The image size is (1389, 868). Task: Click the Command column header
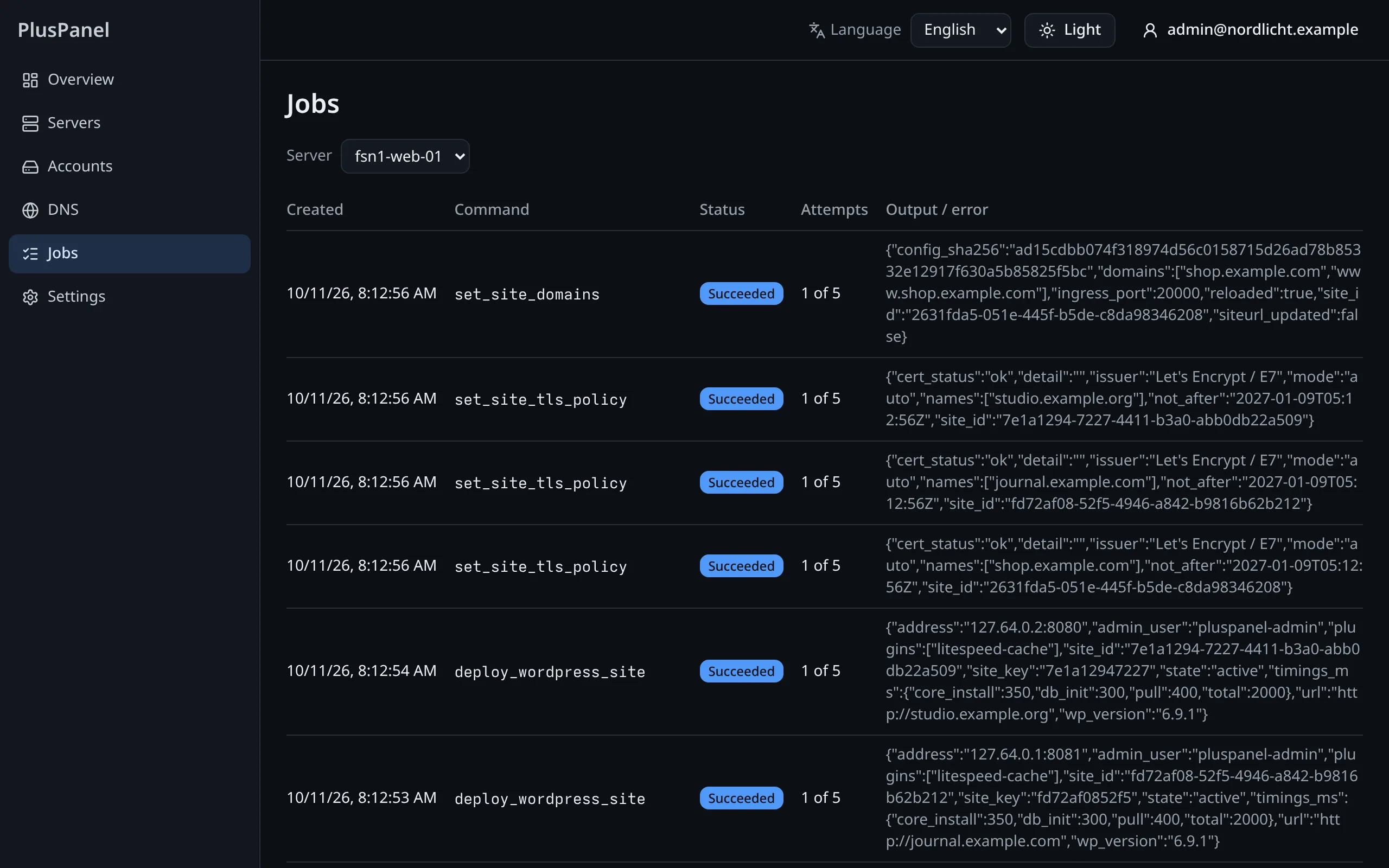click(492, 209)
